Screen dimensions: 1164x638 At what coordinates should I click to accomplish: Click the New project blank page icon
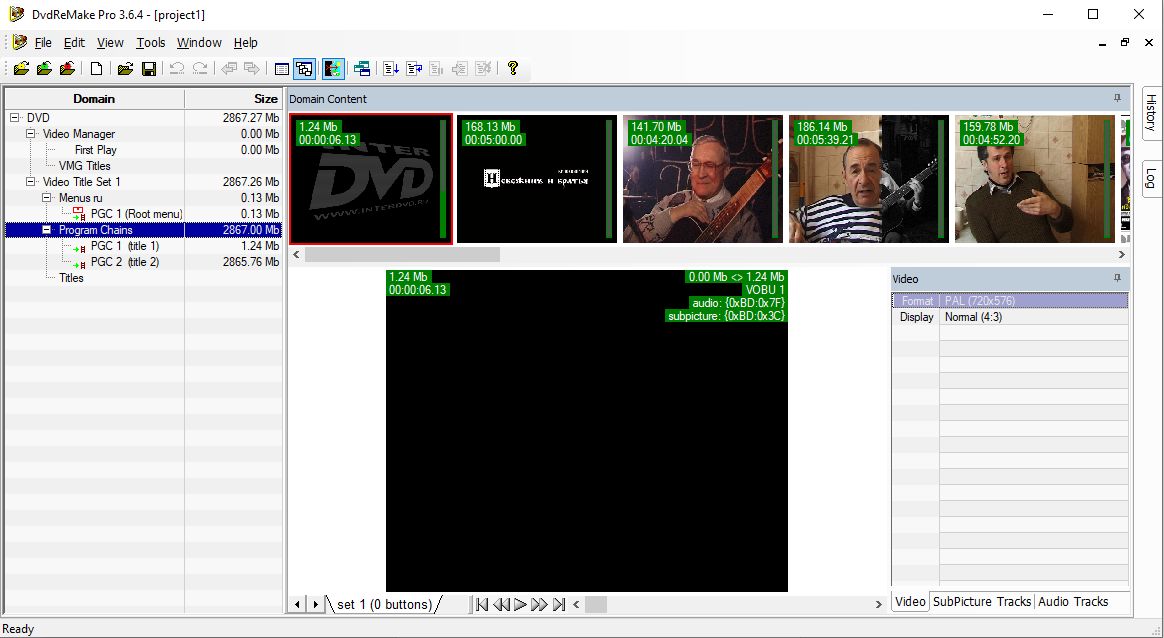click(97, 69)
